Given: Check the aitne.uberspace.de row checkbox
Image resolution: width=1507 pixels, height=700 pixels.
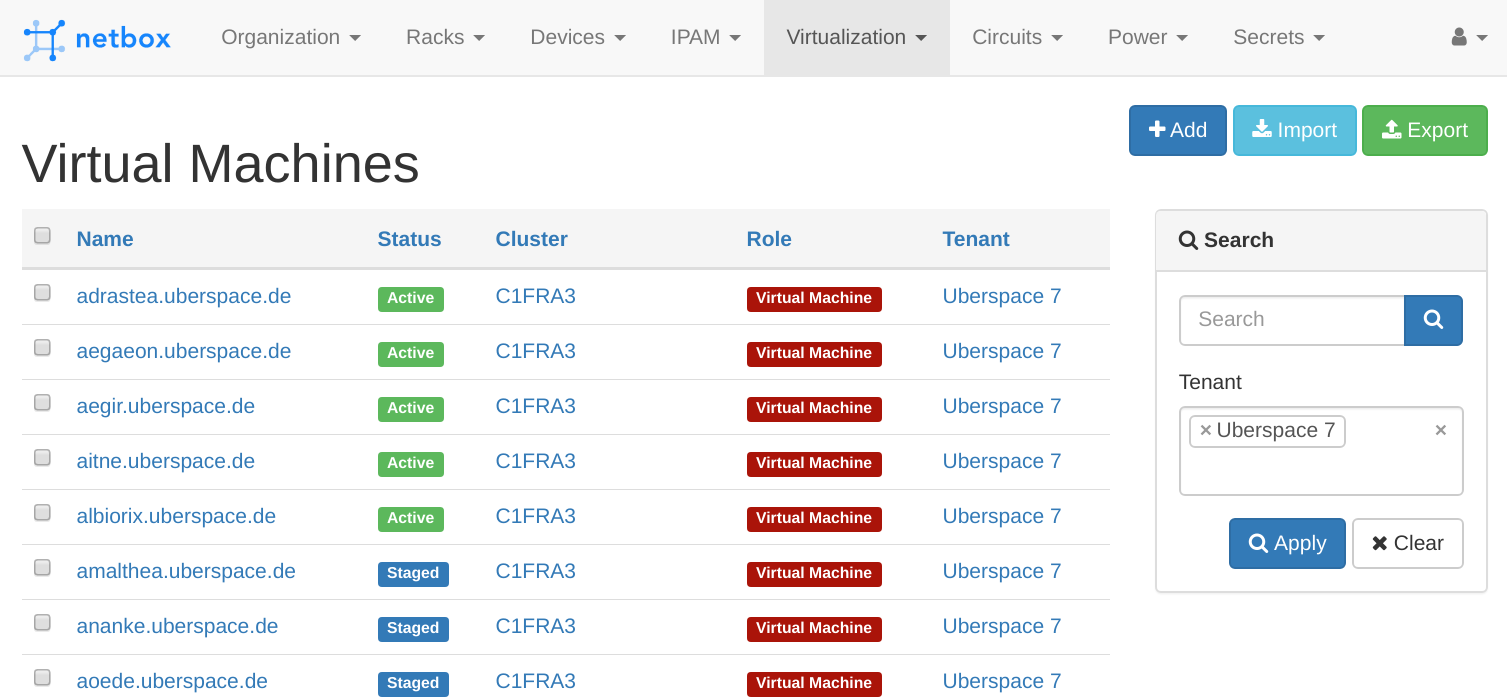Looking at the screenshot, I should (42, 458).
